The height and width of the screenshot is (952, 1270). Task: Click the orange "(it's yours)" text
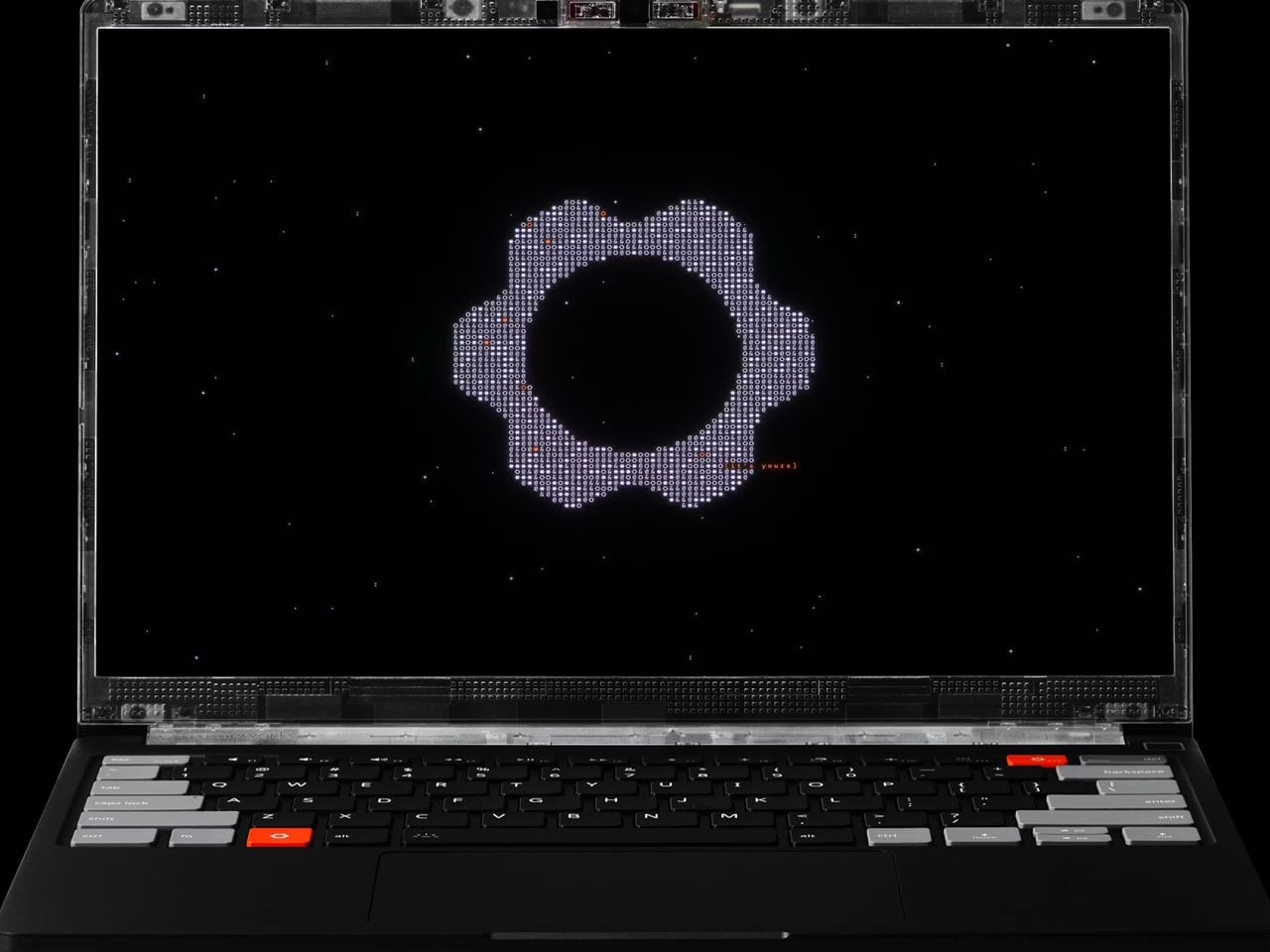click(x=762, y=465)
